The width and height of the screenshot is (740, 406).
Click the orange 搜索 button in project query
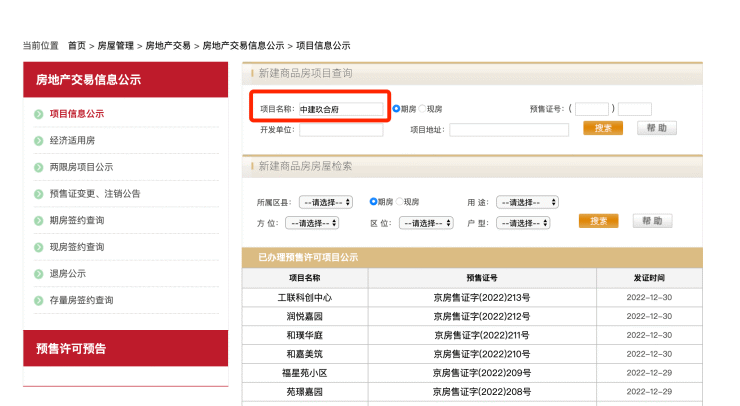click(603, 128)
